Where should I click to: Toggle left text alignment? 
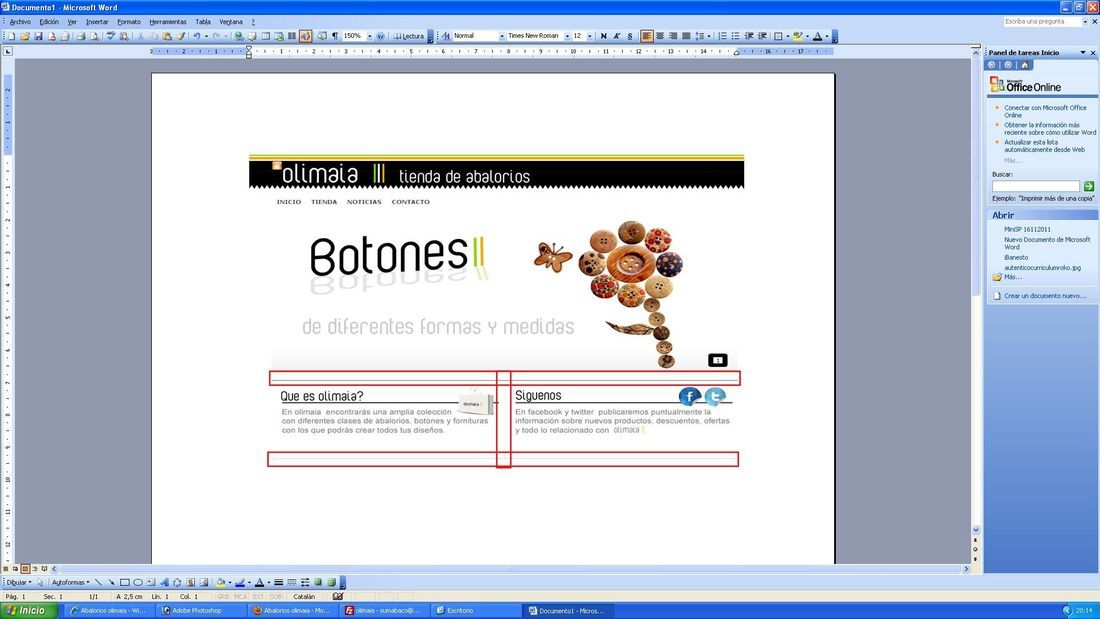tap(647, 36)
